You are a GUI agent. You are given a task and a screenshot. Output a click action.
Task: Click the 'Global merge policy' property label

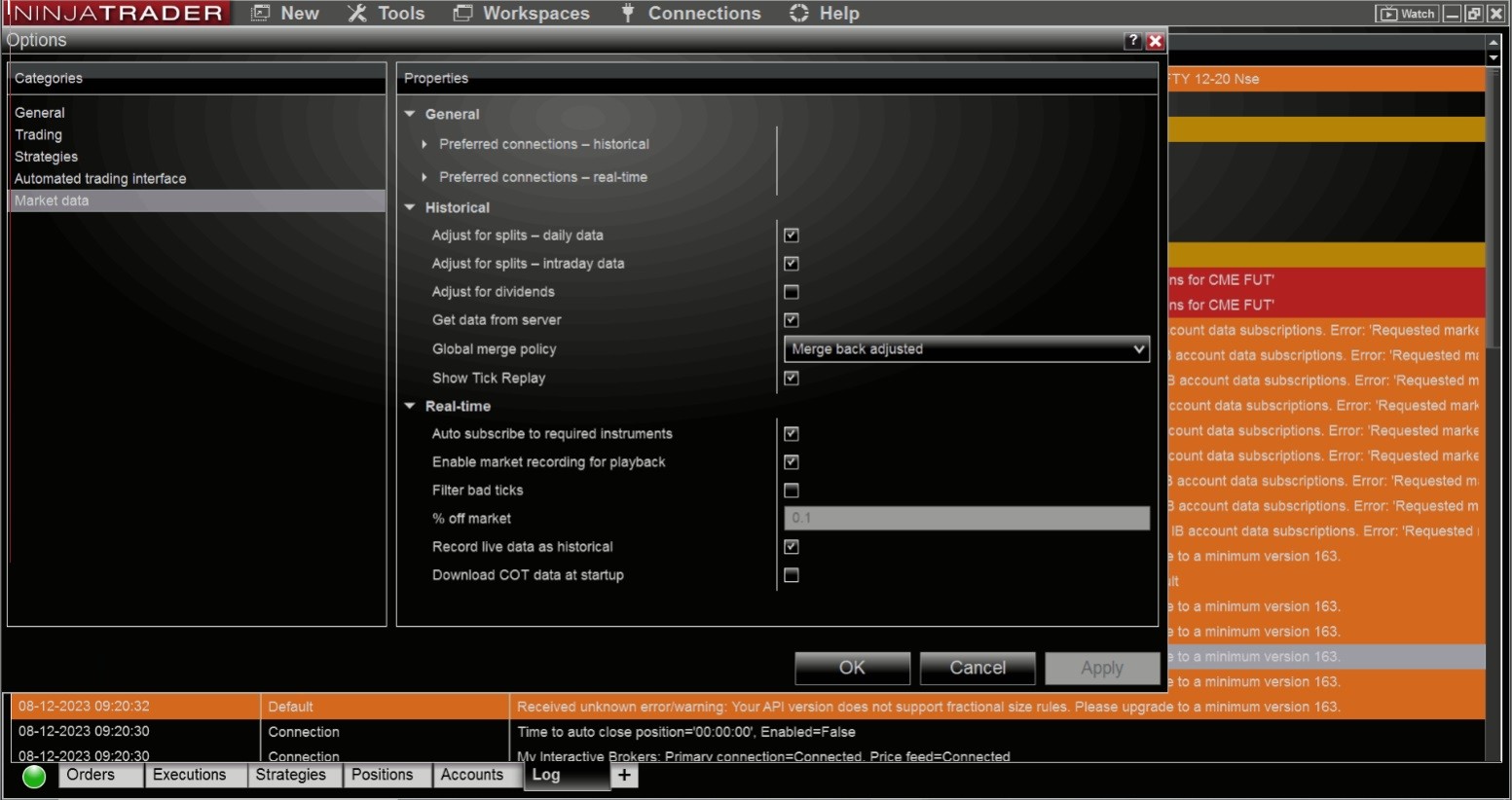495,349
